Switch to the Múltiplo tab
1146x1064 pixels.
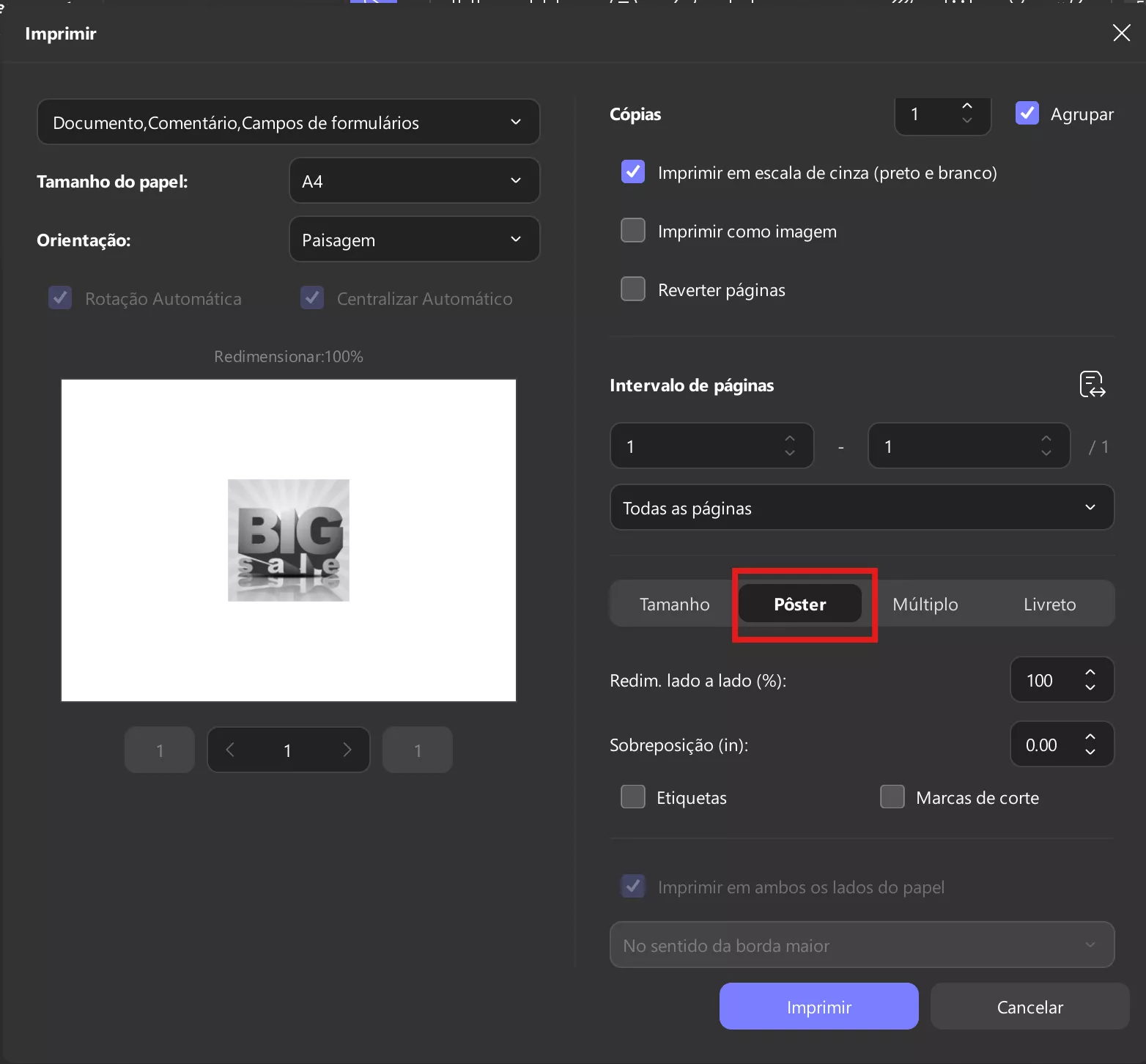pos(925,604)
